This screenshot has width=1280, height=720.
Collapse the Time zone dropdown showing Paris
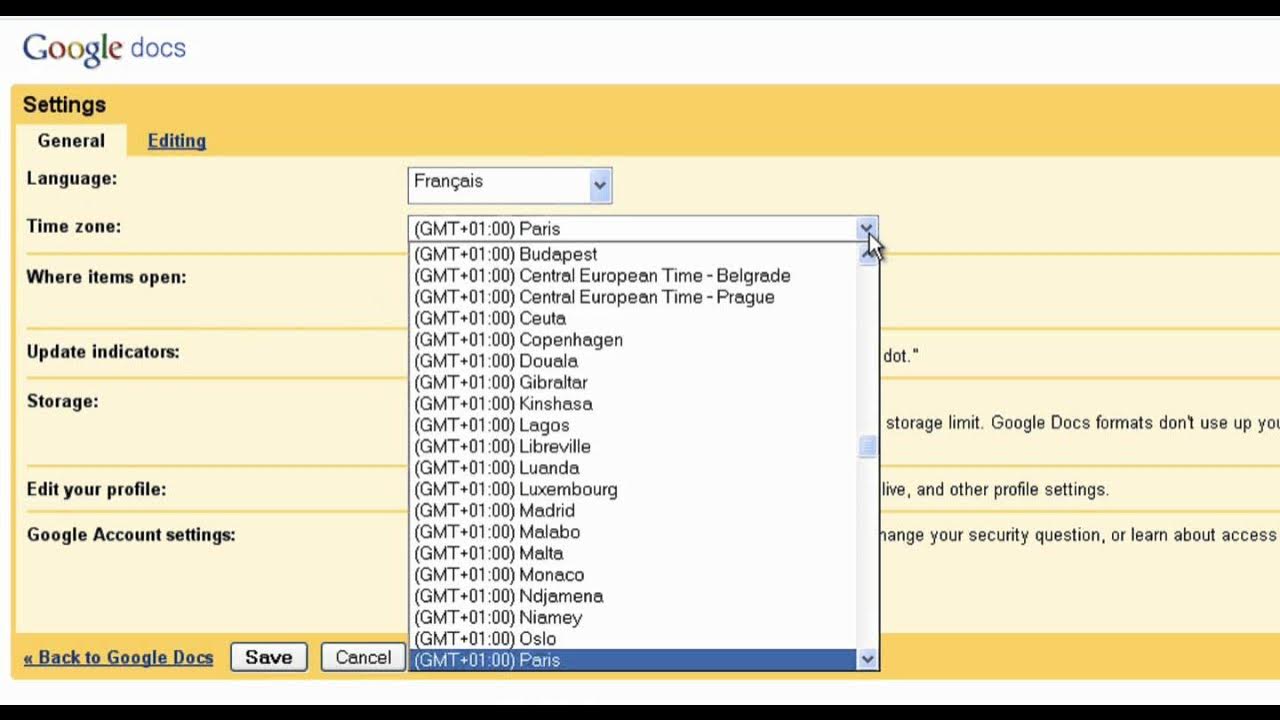pyautogui.click(x=643, y=229)
